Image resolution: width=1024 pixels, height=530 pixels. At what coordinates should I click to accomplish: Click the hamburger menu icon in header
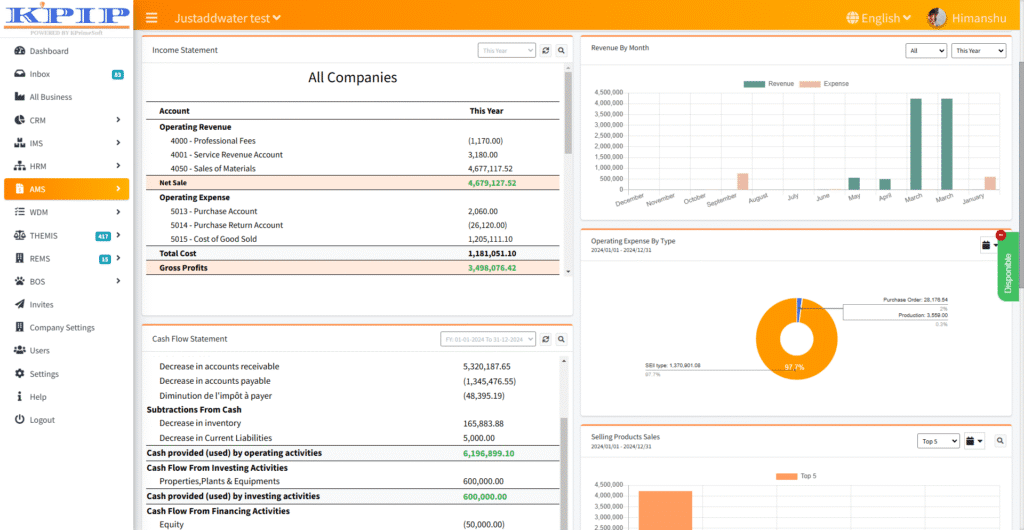151,18
